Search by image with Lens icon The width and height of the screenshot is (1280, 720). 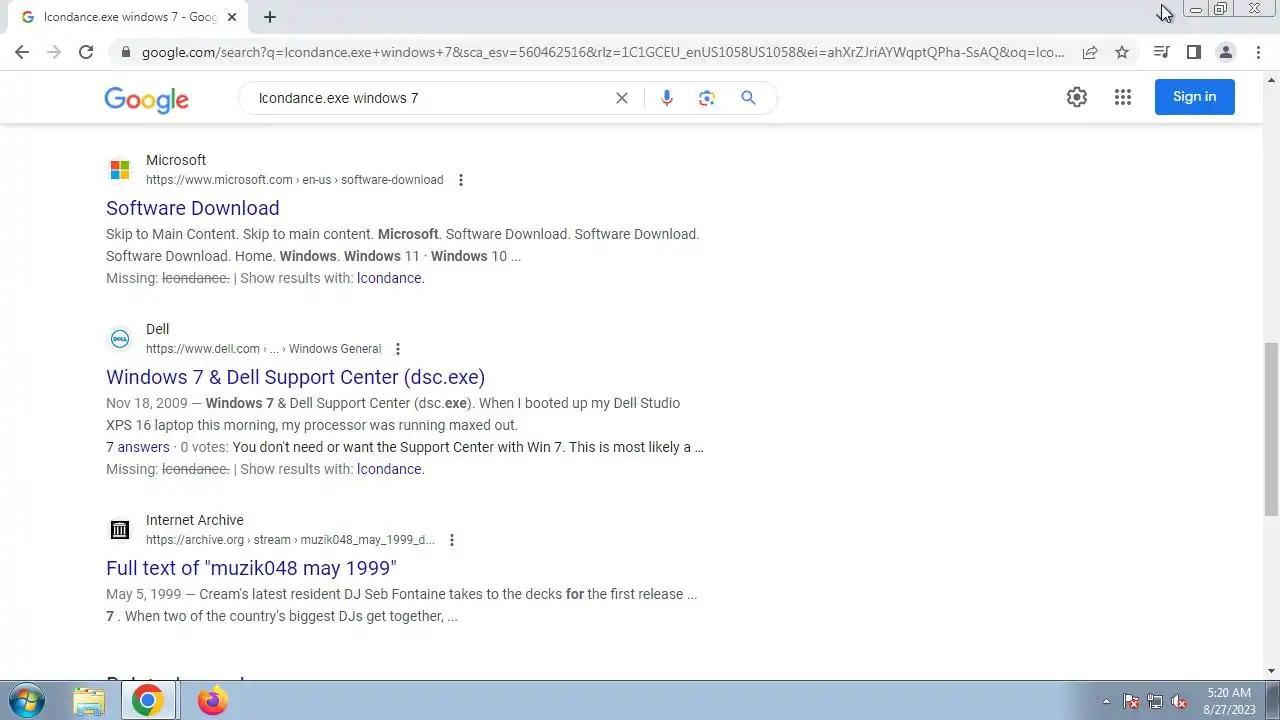click(707, 98)
